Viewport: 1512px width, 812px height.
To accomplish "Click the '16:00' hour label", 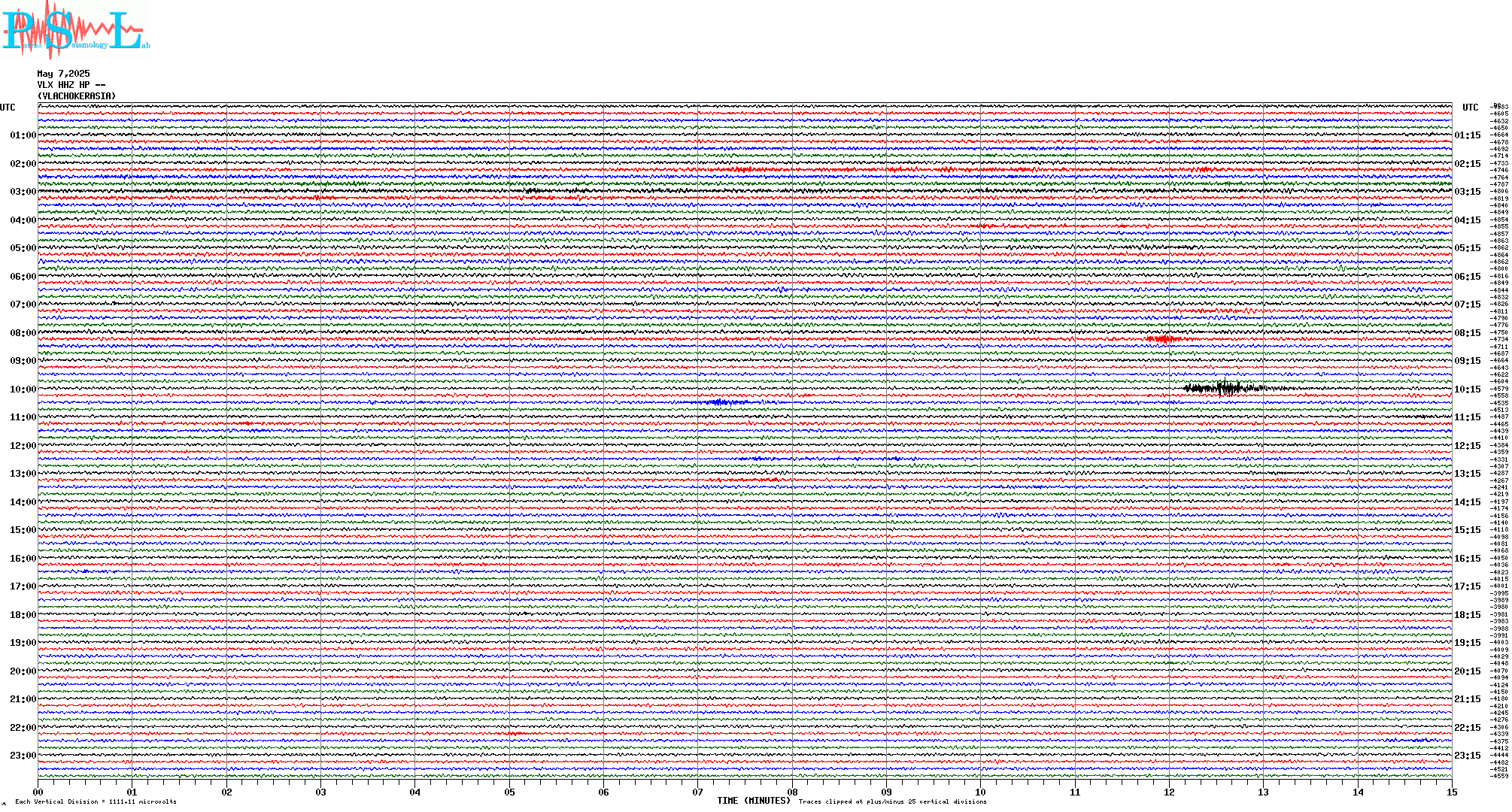I will 23,559.
